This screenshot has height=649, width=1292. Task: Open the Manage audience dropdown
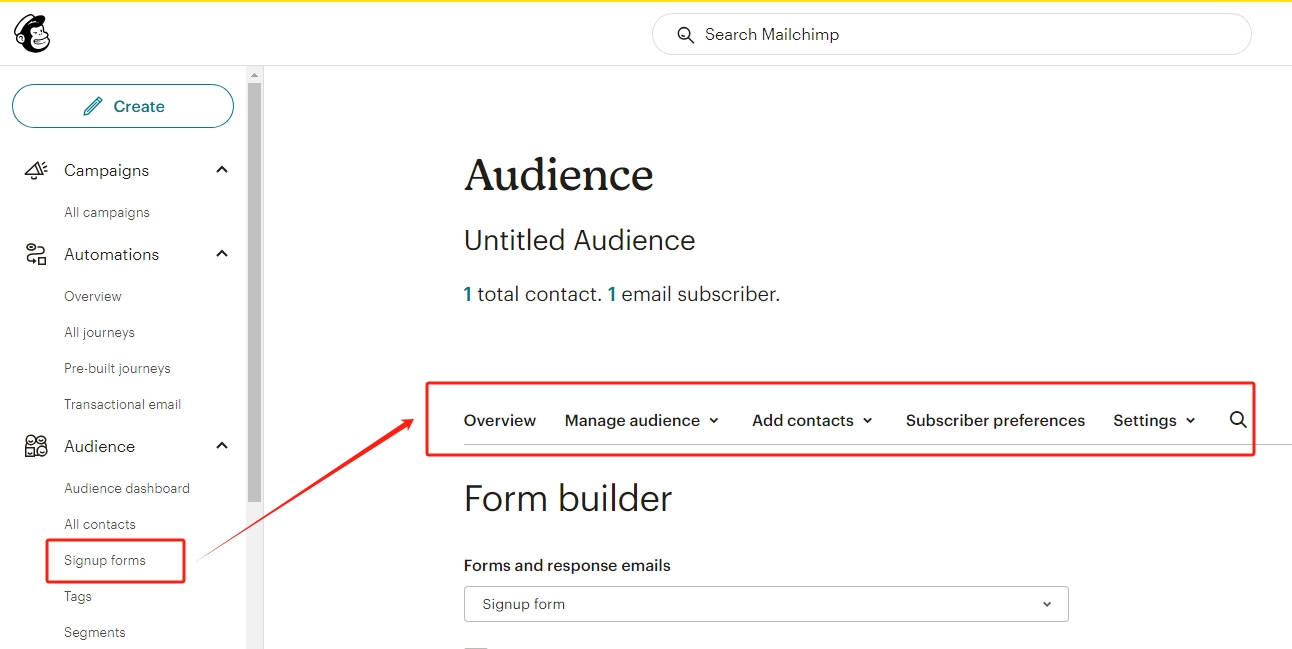click(x=642, y=420)
